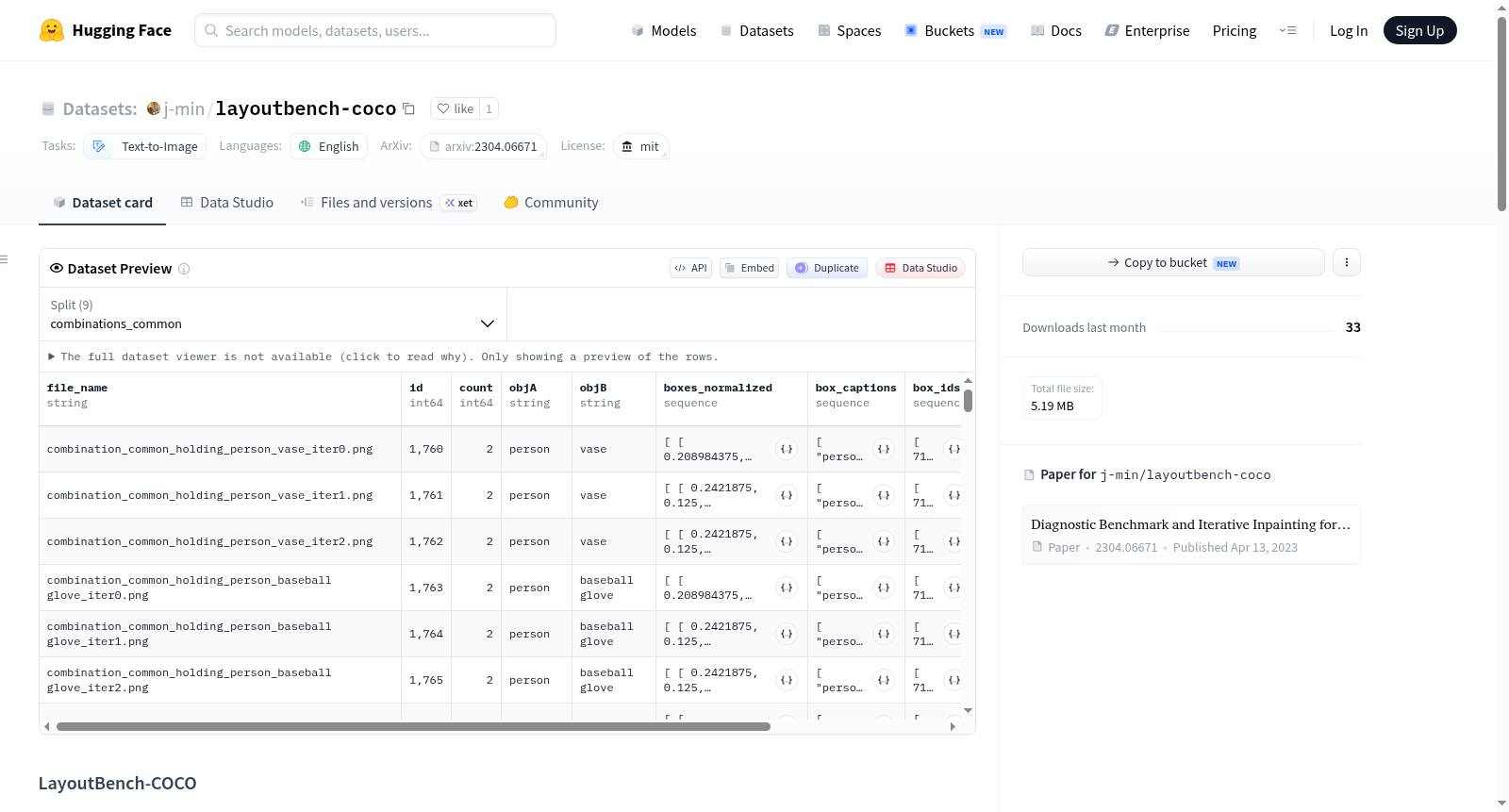1509x812 pixels.
Task: Open the red Data Studio button
Action: point(920,268)
